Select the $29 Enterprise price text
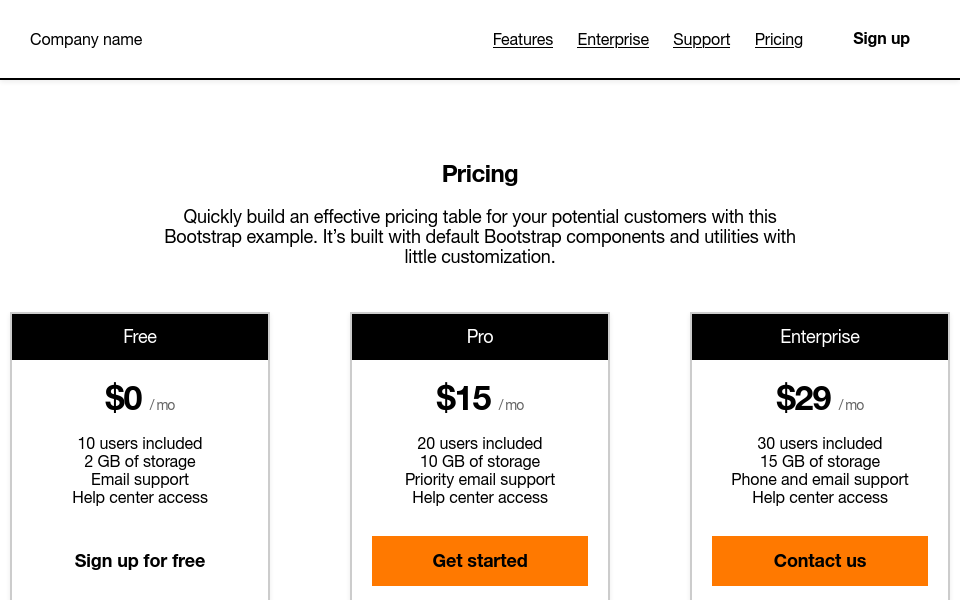This screenshot has height=600, width=960. point(803,398)
